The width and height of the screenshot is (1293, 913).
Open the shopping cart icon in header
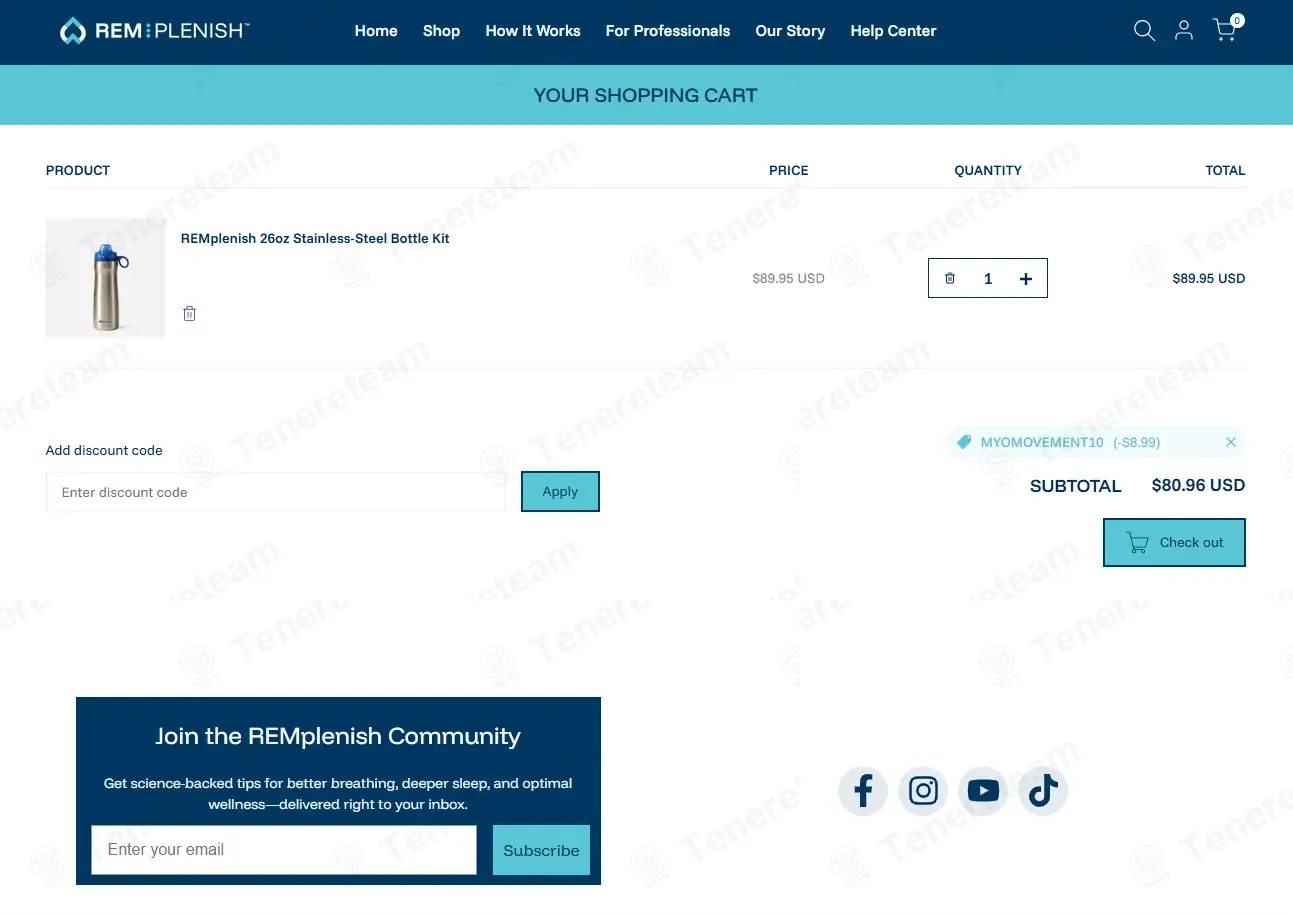tap(1226, 29)
